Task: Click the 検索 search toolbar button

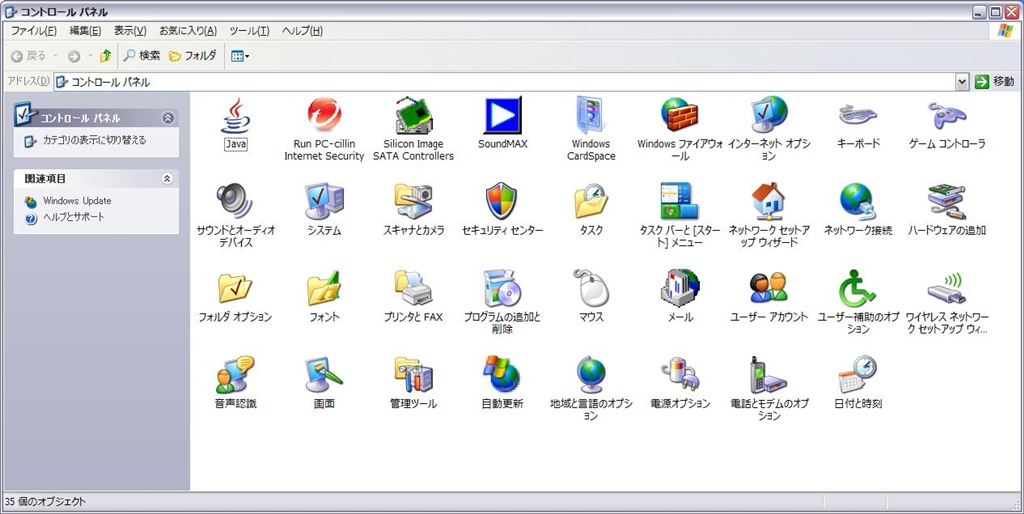Action: 142,56
